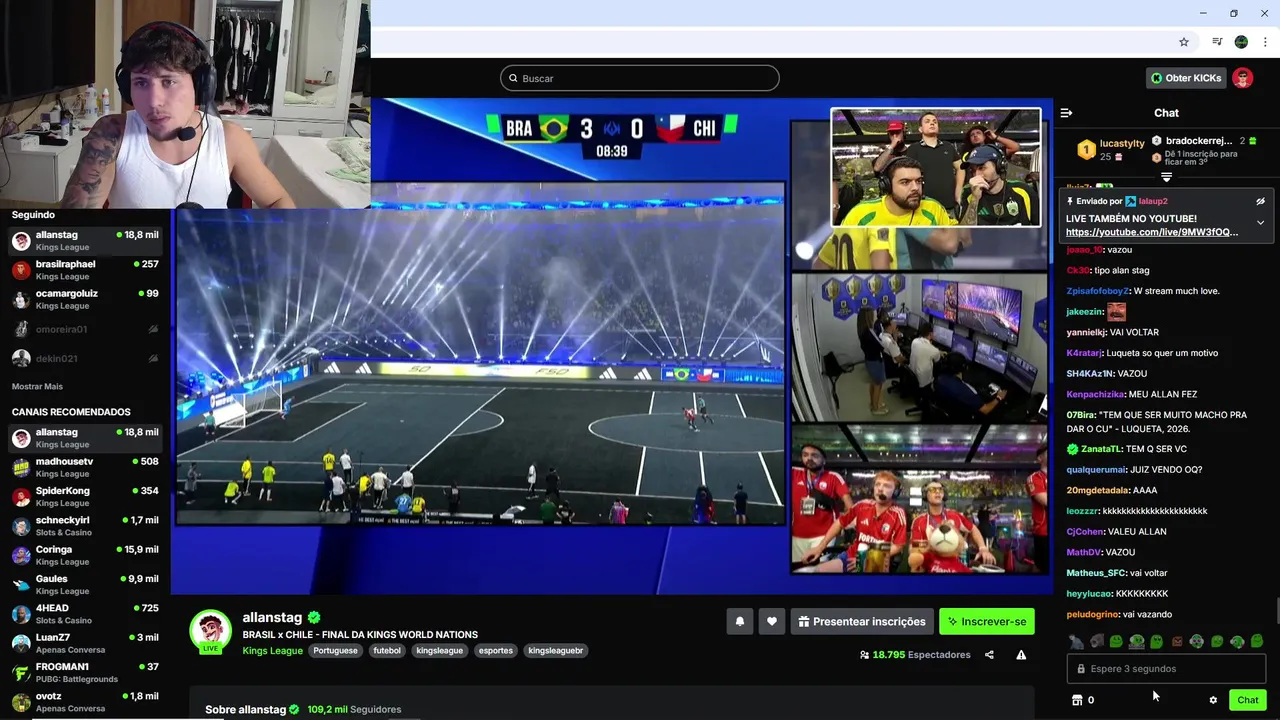1280x720 pixels.
Task: Open the browser media control icon
Action: coord(1217,42)
